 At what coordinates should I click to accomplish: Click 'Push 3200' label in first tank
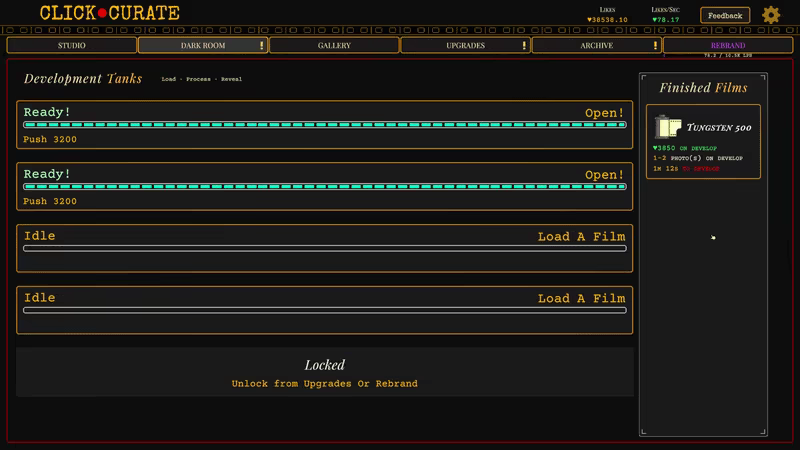click(x=50, y=139)
